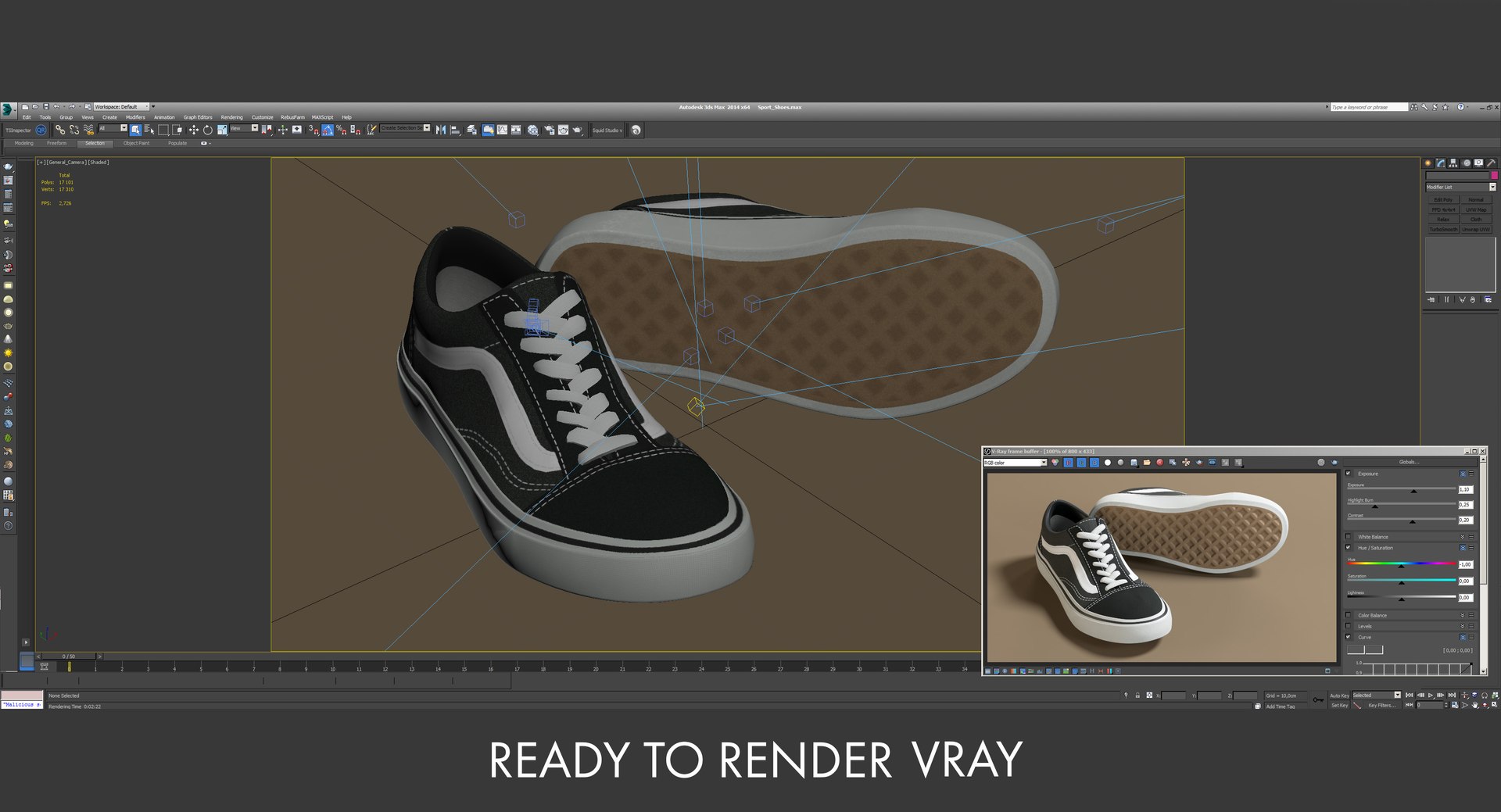The image size is (1501, 812).
Task: Open the Material Editor icon
Action: 532,131
